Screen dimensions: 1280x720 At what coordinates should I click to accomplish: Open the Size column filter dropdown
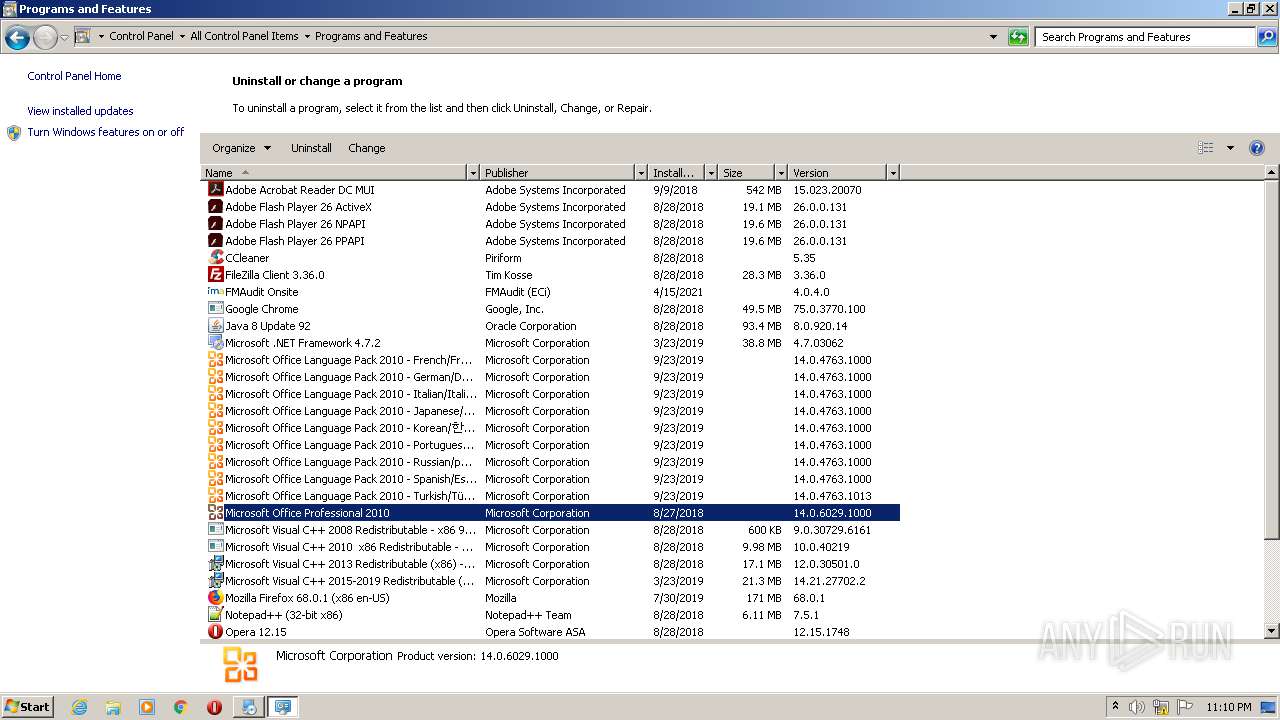click(780, 172)
